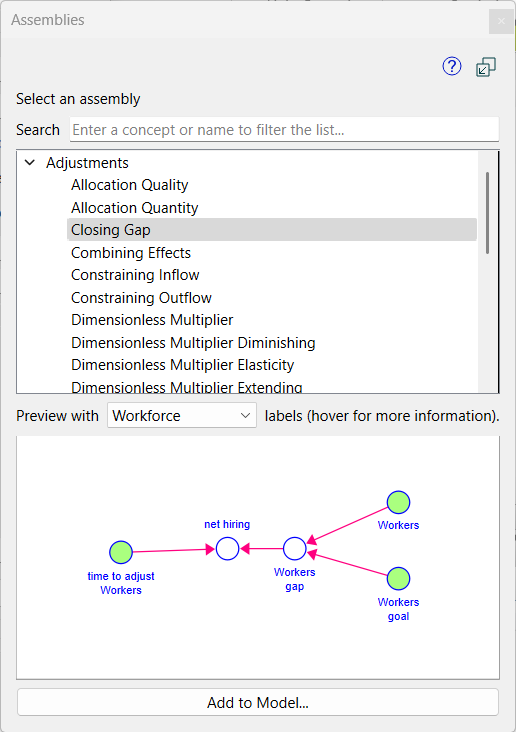Viewport: 516px width, 732px height.
Task: Open the Workforce labels dropdown
Action: 182,415
